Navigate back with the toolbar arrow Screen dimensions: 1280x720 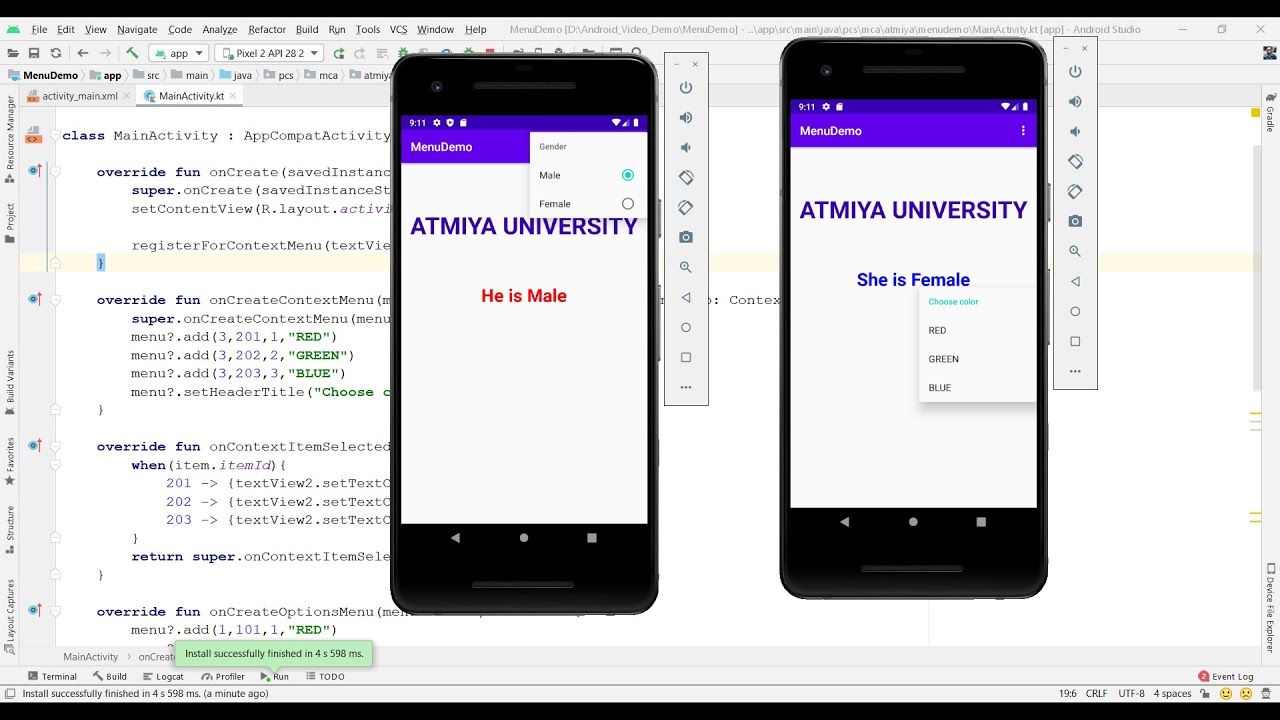83,53
